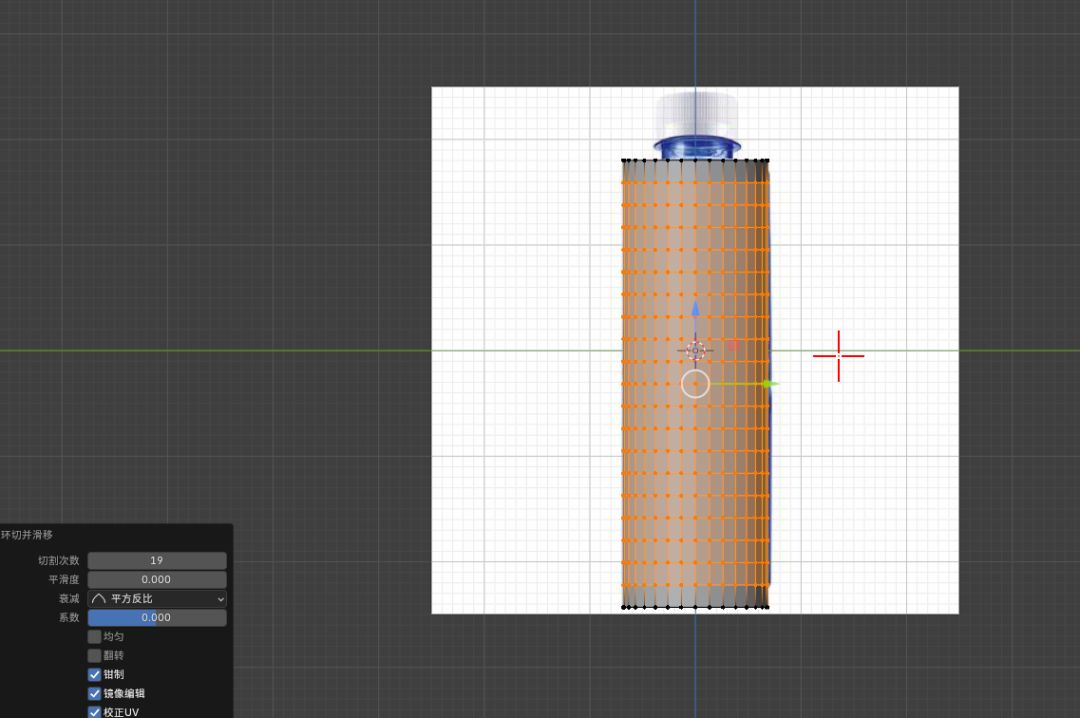Click the blue 系数 slider

point(157,618)
